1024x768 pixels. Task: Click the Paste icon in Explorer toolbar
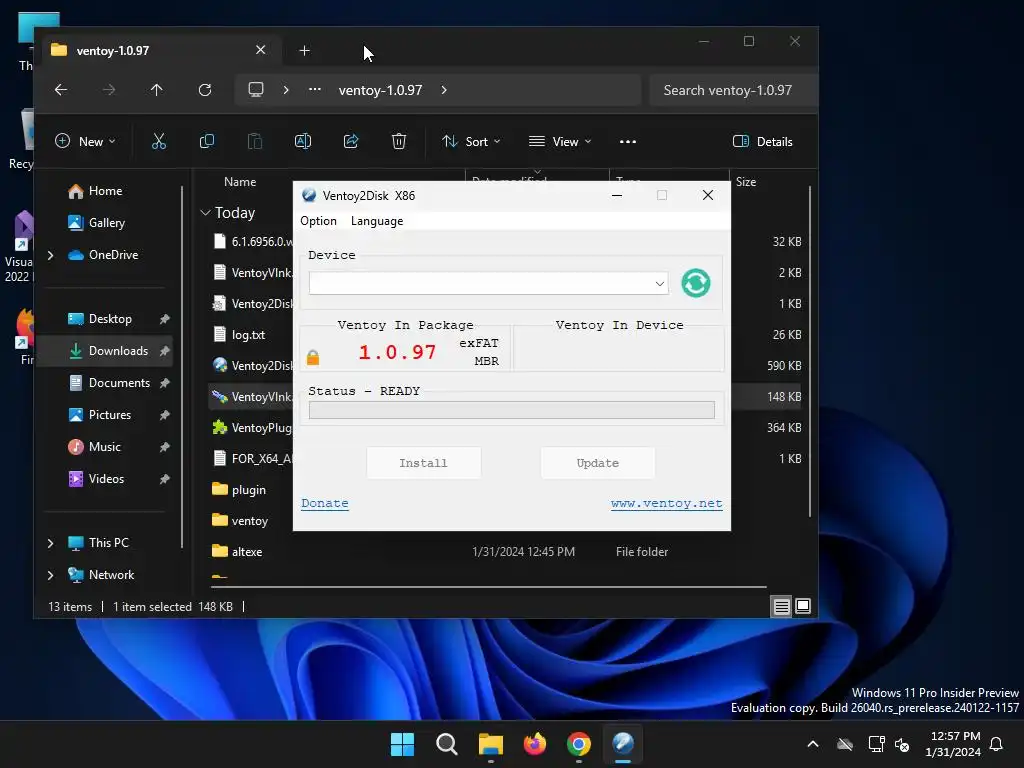255,142
